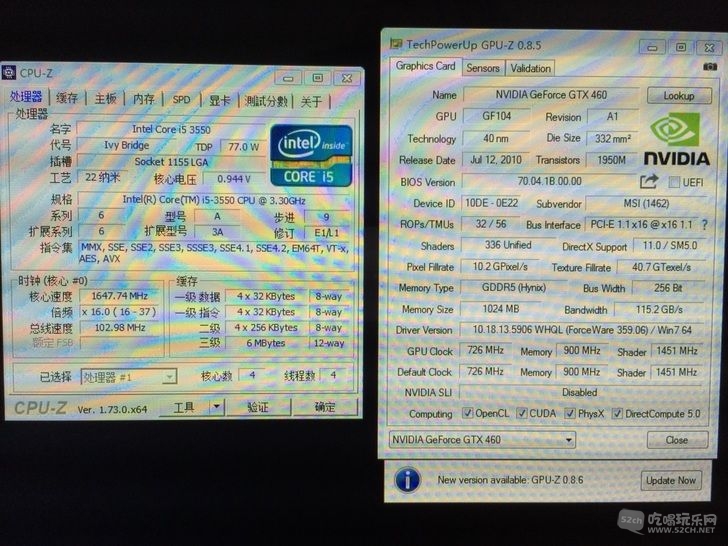Click the NVIDIA logo in GPU-Z
728x546 pixels.
676,138
